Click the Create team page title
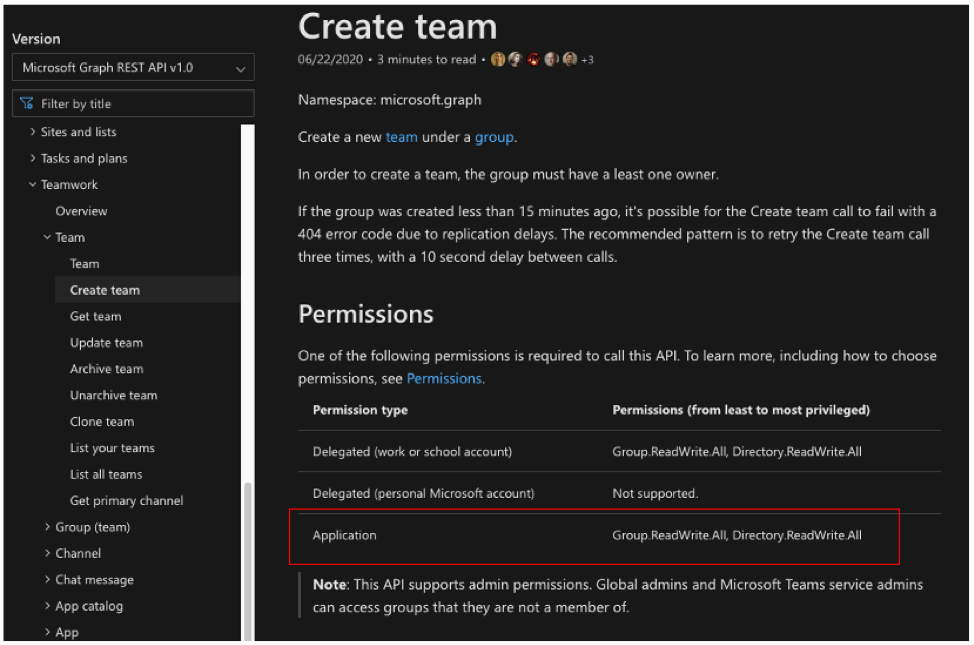974x645 pixels. tap(398, 27)
